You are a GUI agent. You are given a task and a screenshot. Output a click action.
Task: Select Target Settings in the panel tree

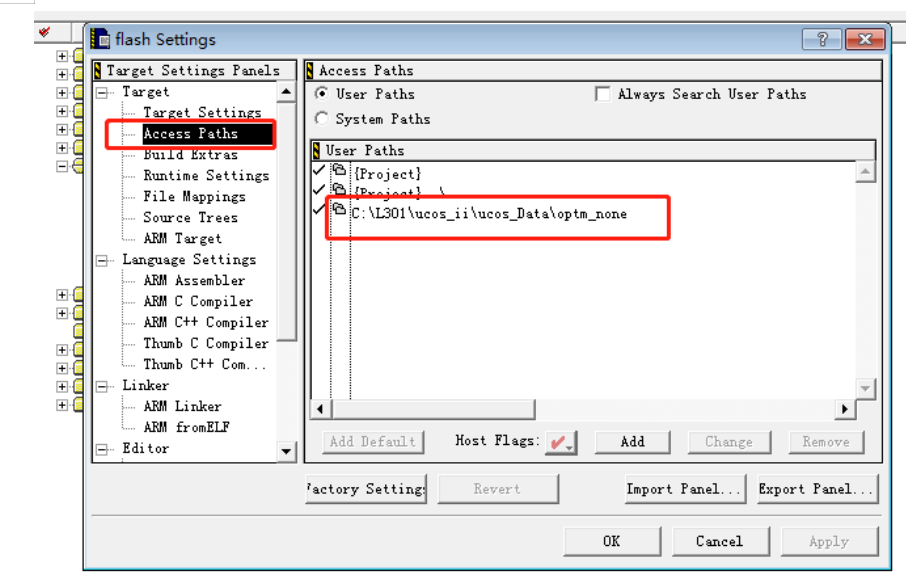(x=202, y=112)
